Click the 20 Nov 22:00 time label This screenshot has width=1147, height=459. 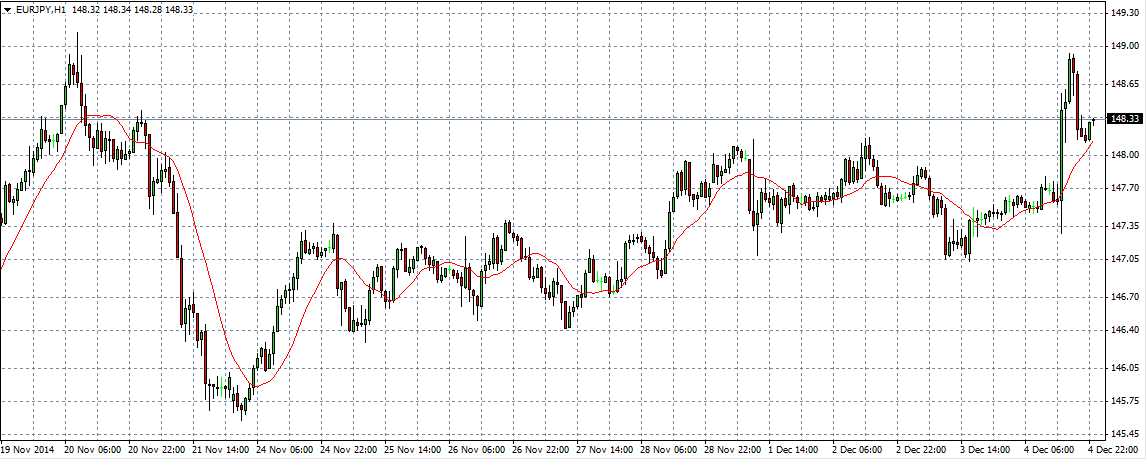[x=155, y=449]
